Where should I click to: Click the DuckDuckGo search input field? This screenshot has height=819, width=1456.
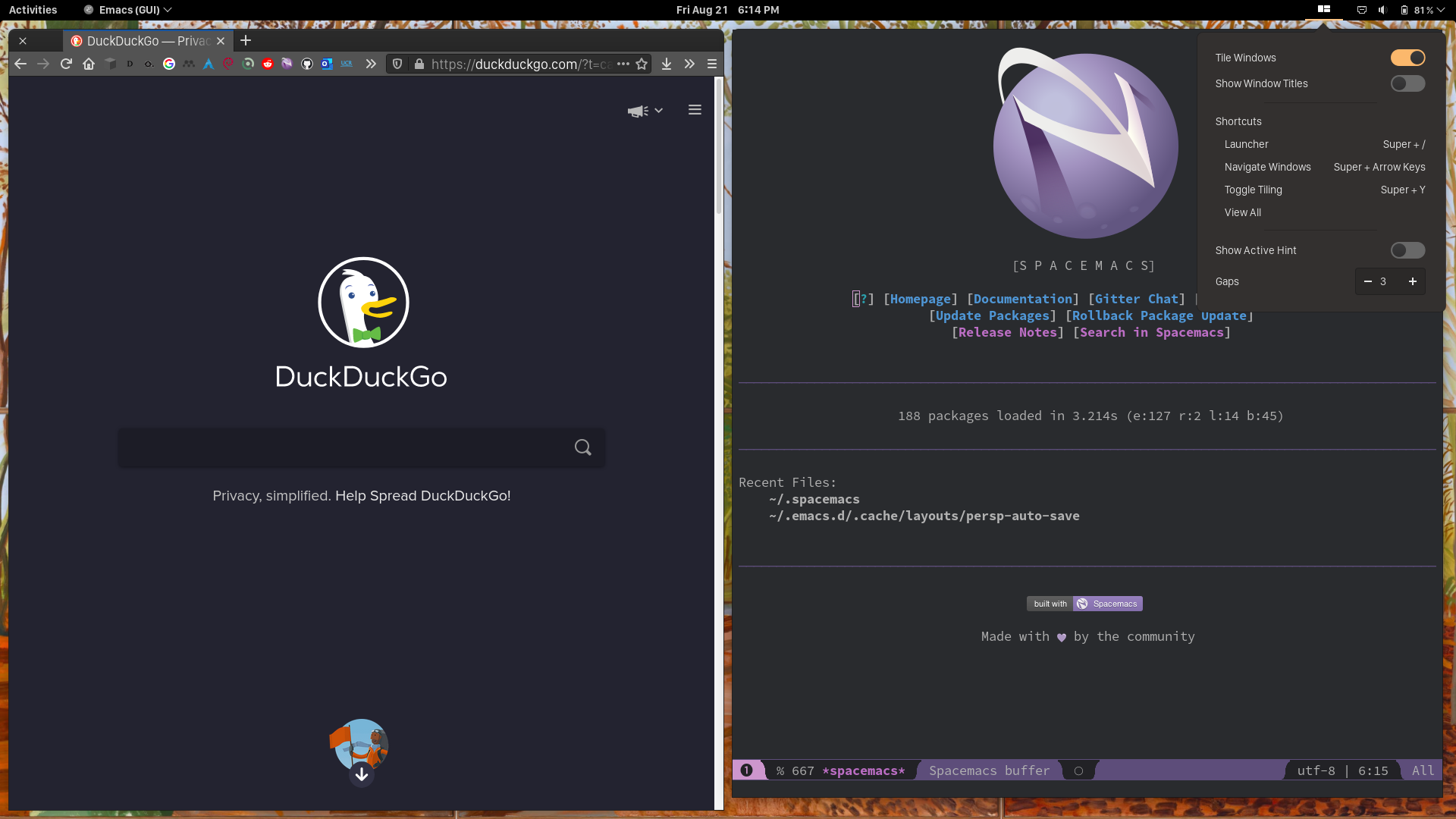pyautogui.click(x=341, y=447)
